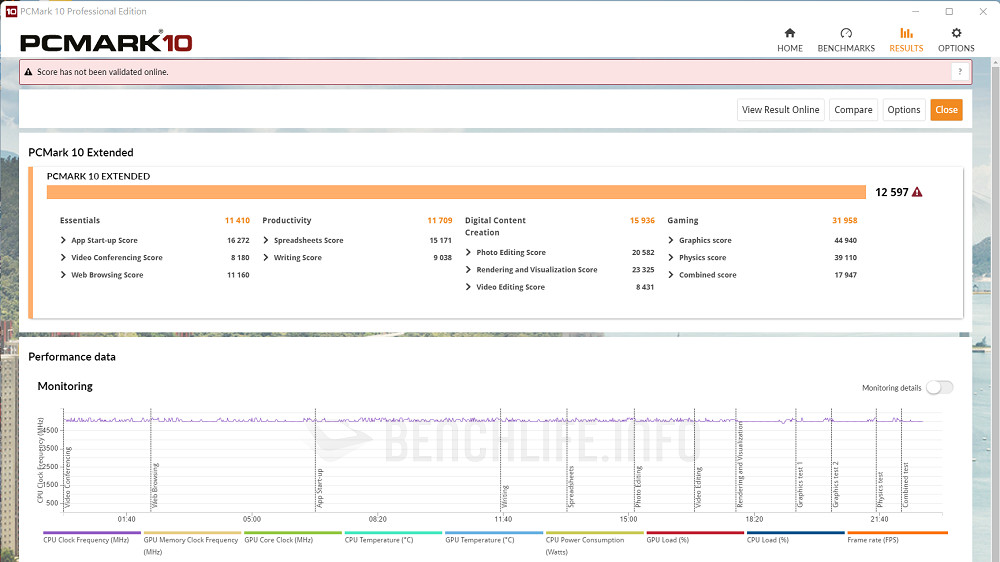Expand Video Conferencing Score row

(64, 258)
